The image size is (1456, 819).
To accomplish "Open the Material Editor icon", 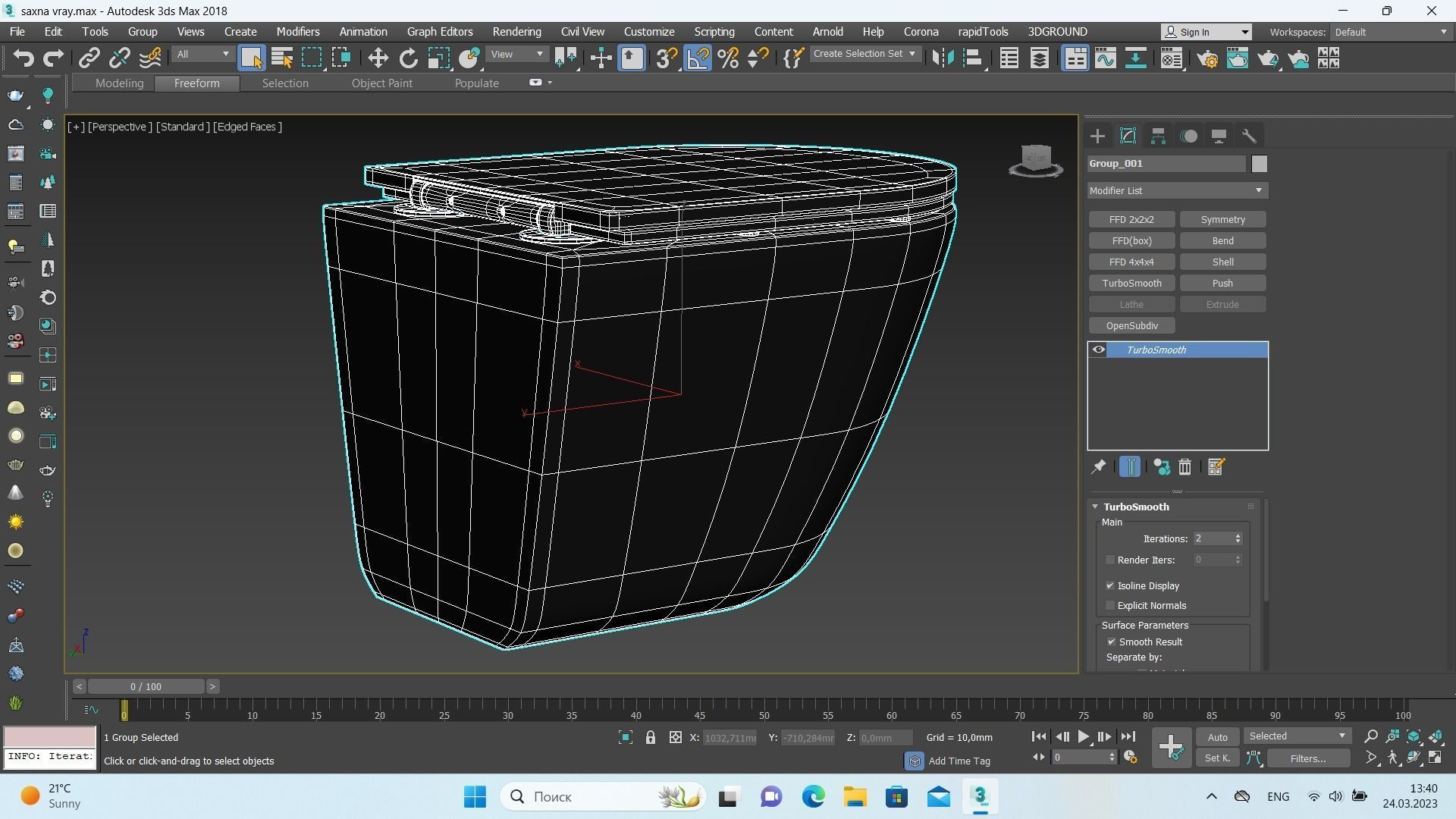I will 1172,58.
